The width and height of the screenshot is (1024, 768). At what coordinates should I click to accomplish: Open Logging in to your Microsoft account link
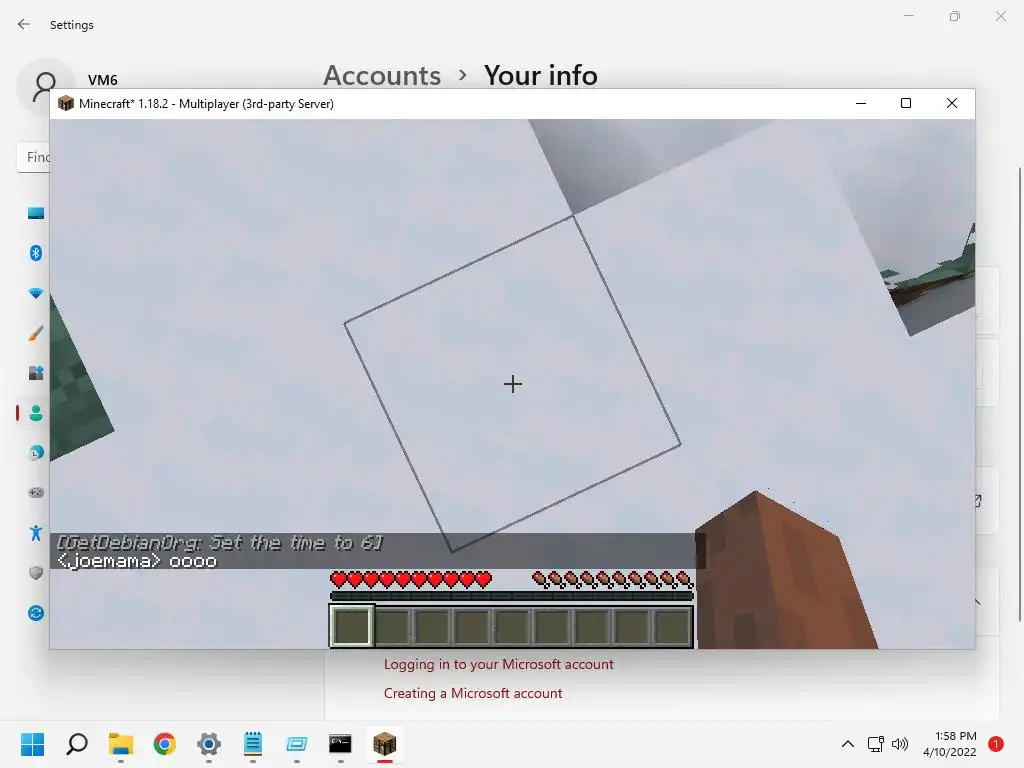click(498, 664)
